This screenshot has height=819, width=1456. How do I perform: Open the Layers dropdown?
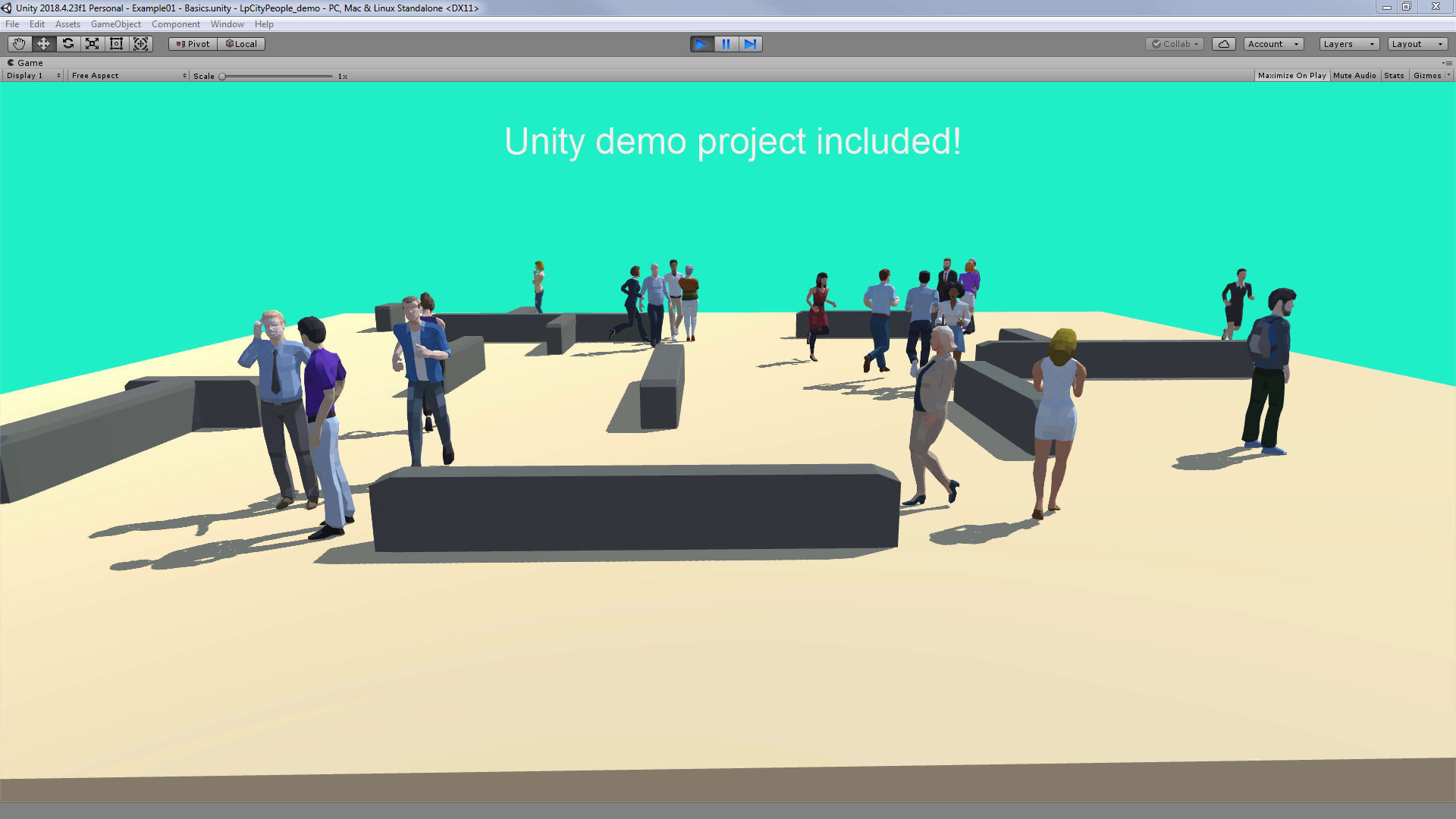[x=1349, y=44]
